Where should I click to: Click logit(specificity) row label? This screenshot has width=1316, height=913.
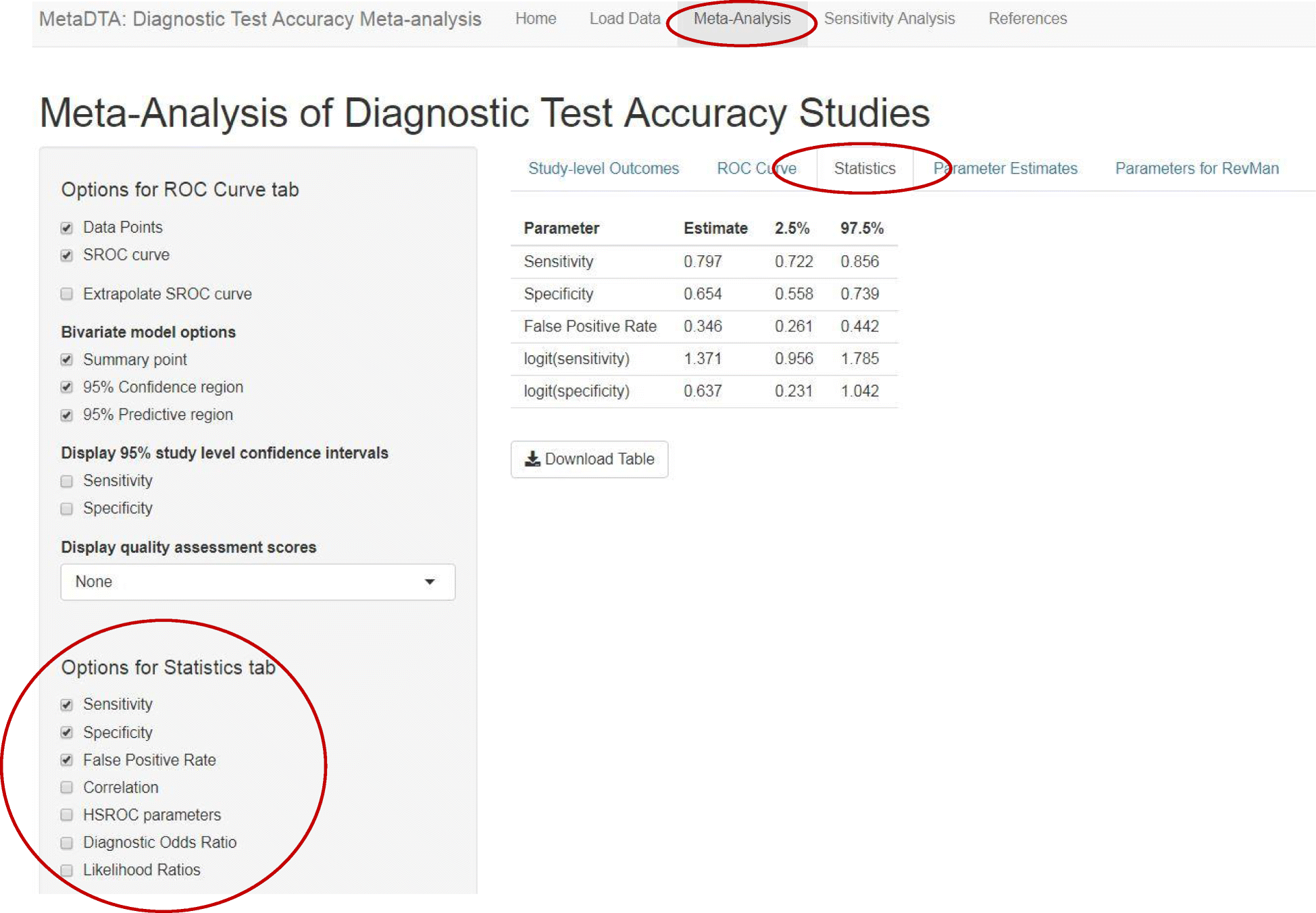[576, 391]
